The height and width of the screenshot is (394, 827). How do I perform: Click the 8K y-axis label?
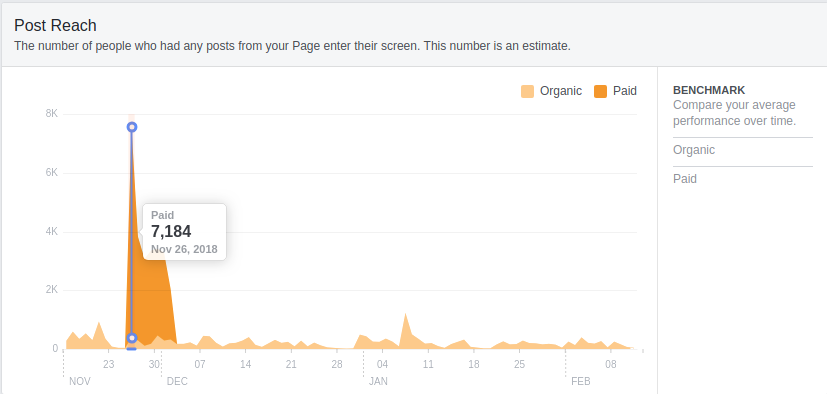(x=52, y=113)
